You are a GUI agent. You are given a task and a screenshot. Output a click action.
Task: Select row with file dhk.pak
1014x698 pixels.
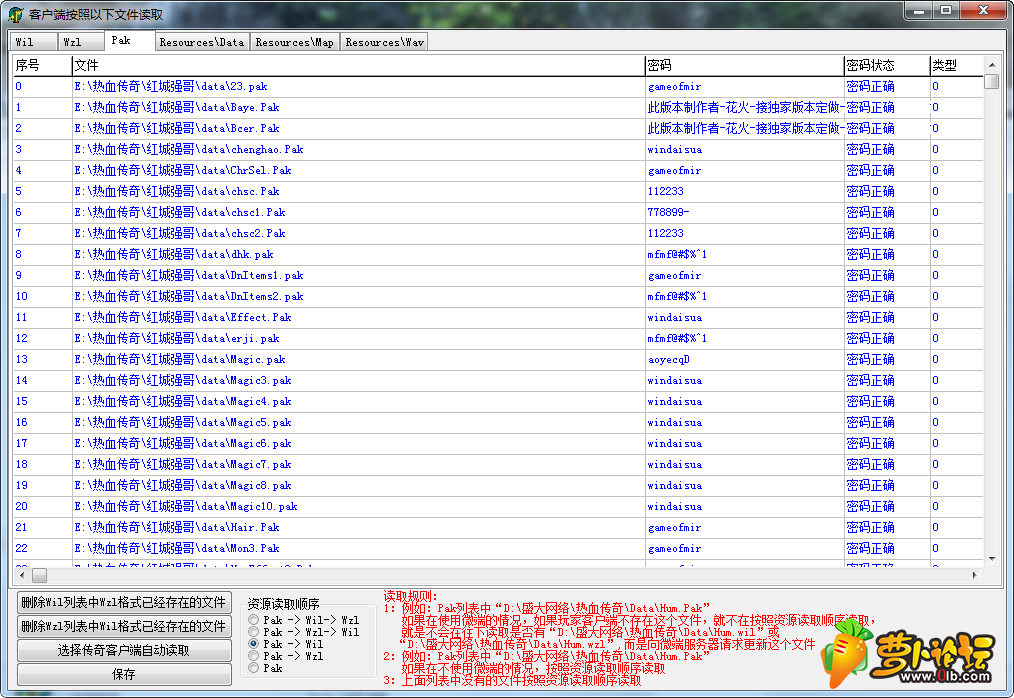[x=498, y=254]
